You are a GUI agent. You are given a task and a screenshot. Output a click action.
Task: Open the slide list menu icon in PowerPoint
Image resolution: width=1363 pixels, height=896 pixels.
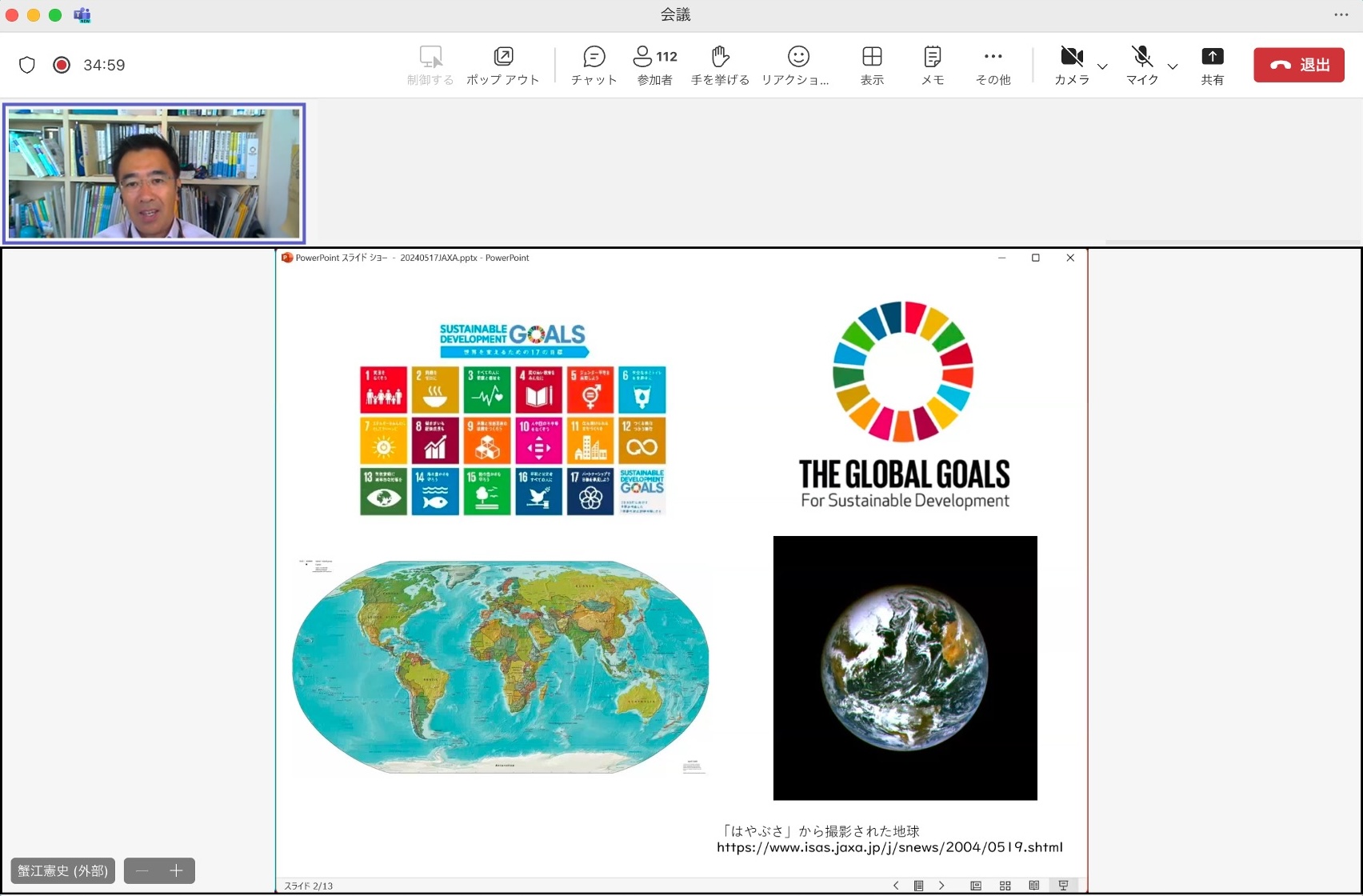(919, 886)
